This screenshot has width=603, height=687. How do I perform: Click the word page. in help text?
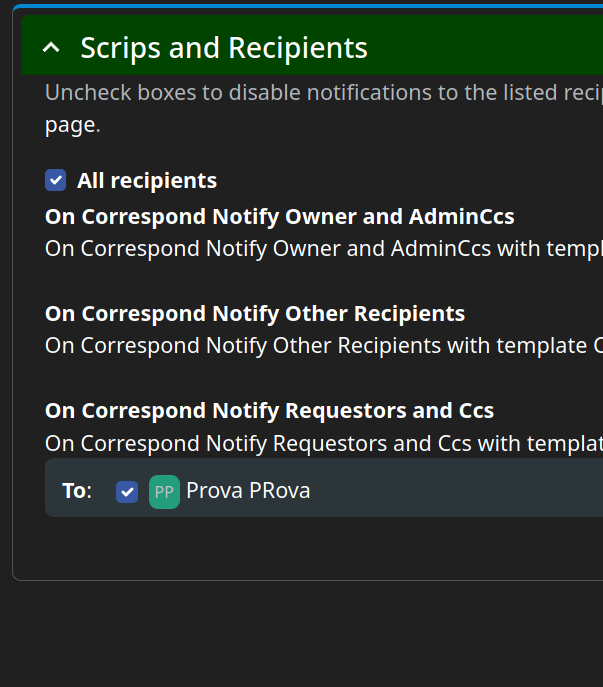tap(73, 126)
